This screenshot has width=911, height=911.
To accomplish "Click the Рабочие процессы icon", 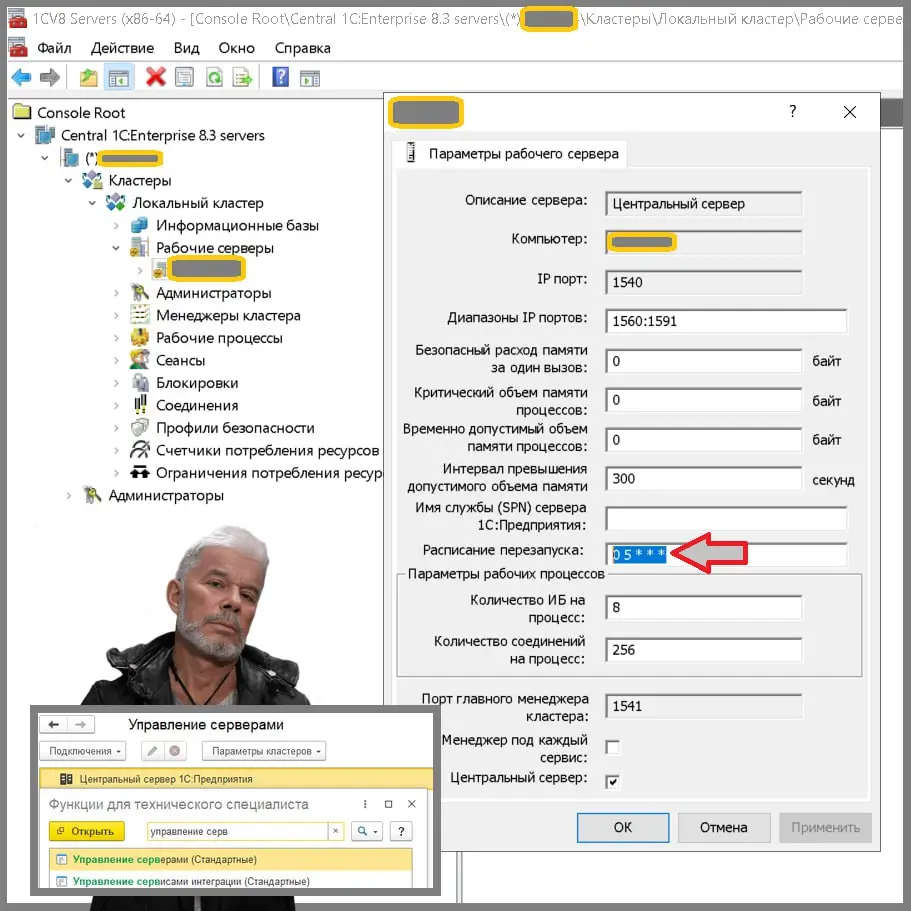I will (139, 338).
